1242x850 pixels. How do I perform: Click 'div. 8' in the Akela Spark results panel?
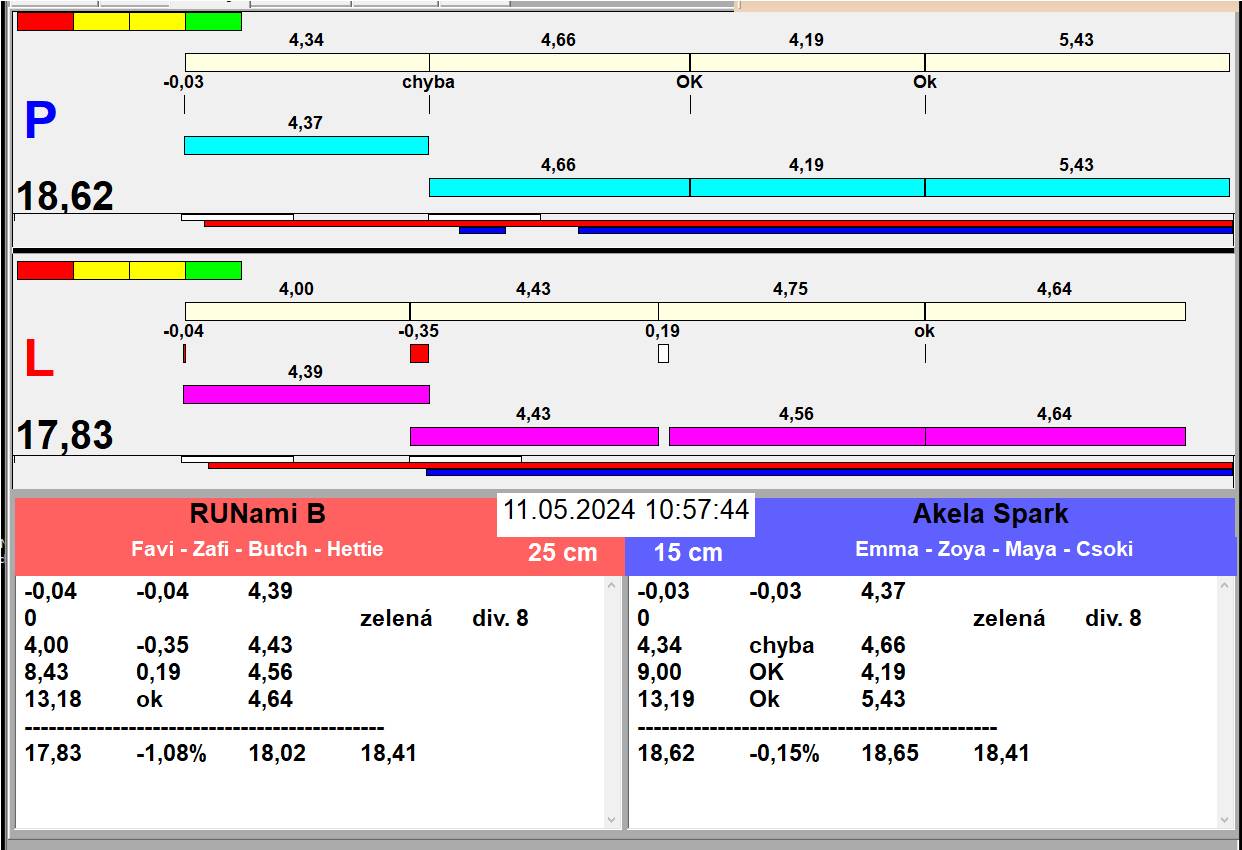click(1113, 618)
